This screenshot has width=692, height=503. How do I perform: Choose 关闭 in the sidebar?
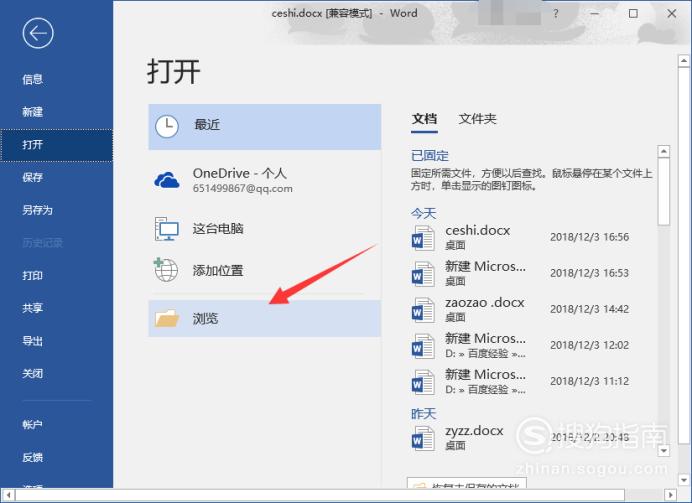pyautogui.click(x=33, y=374)
